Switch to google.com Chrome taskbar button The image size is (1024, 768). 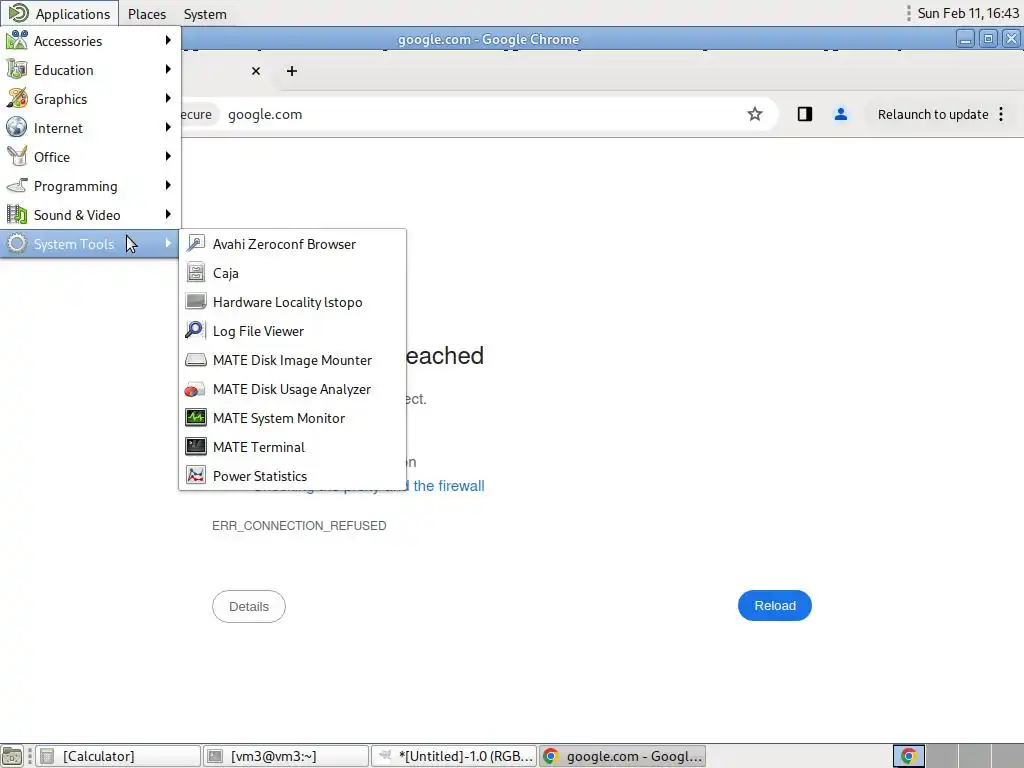(622, 756)
